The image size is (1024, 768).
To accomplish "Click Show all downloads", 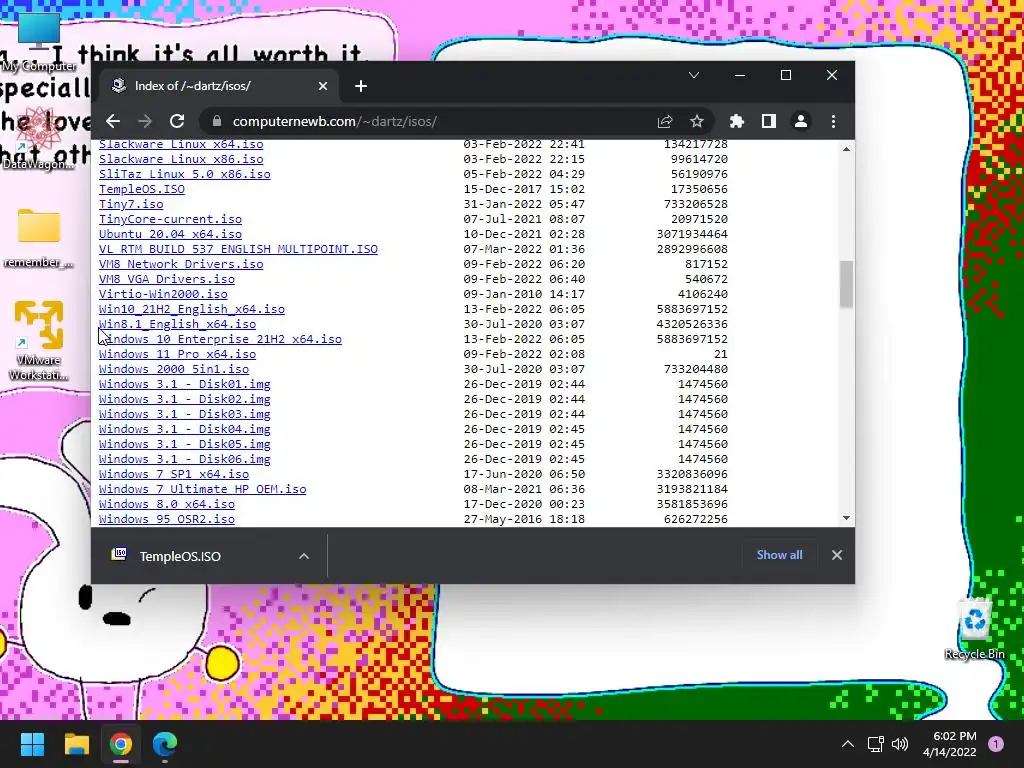I will point(779,555).
